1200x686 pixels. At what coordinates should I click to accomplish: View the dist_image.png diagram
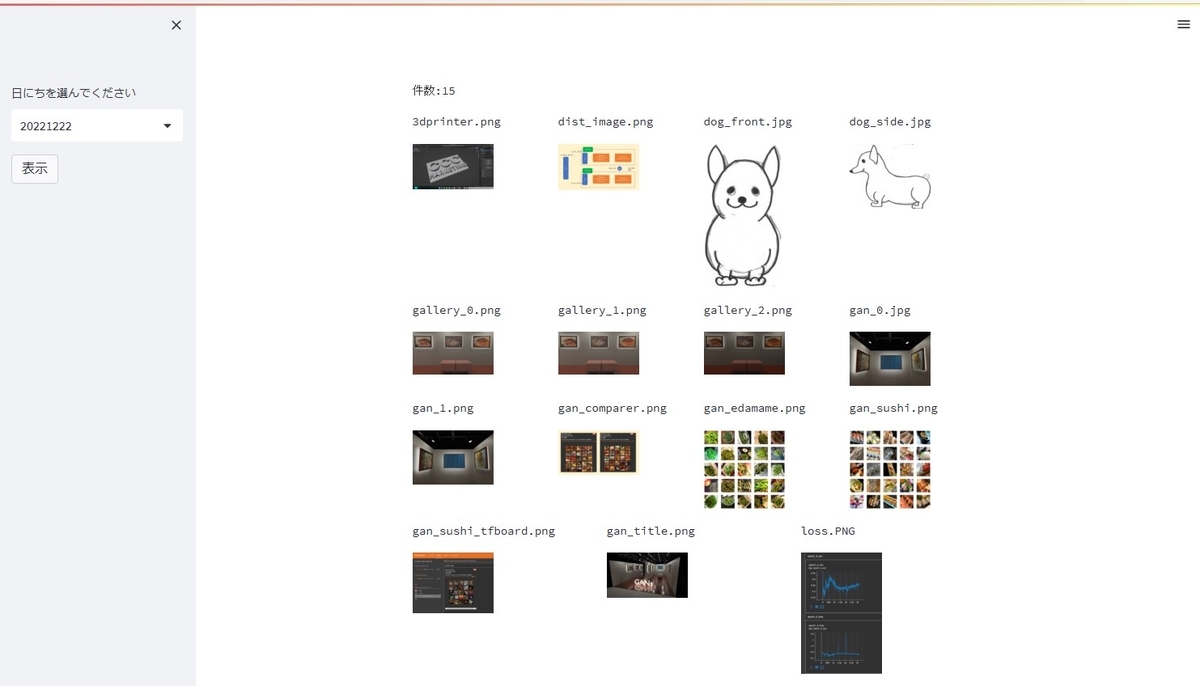pyautogui.click(x=598, y=167)
